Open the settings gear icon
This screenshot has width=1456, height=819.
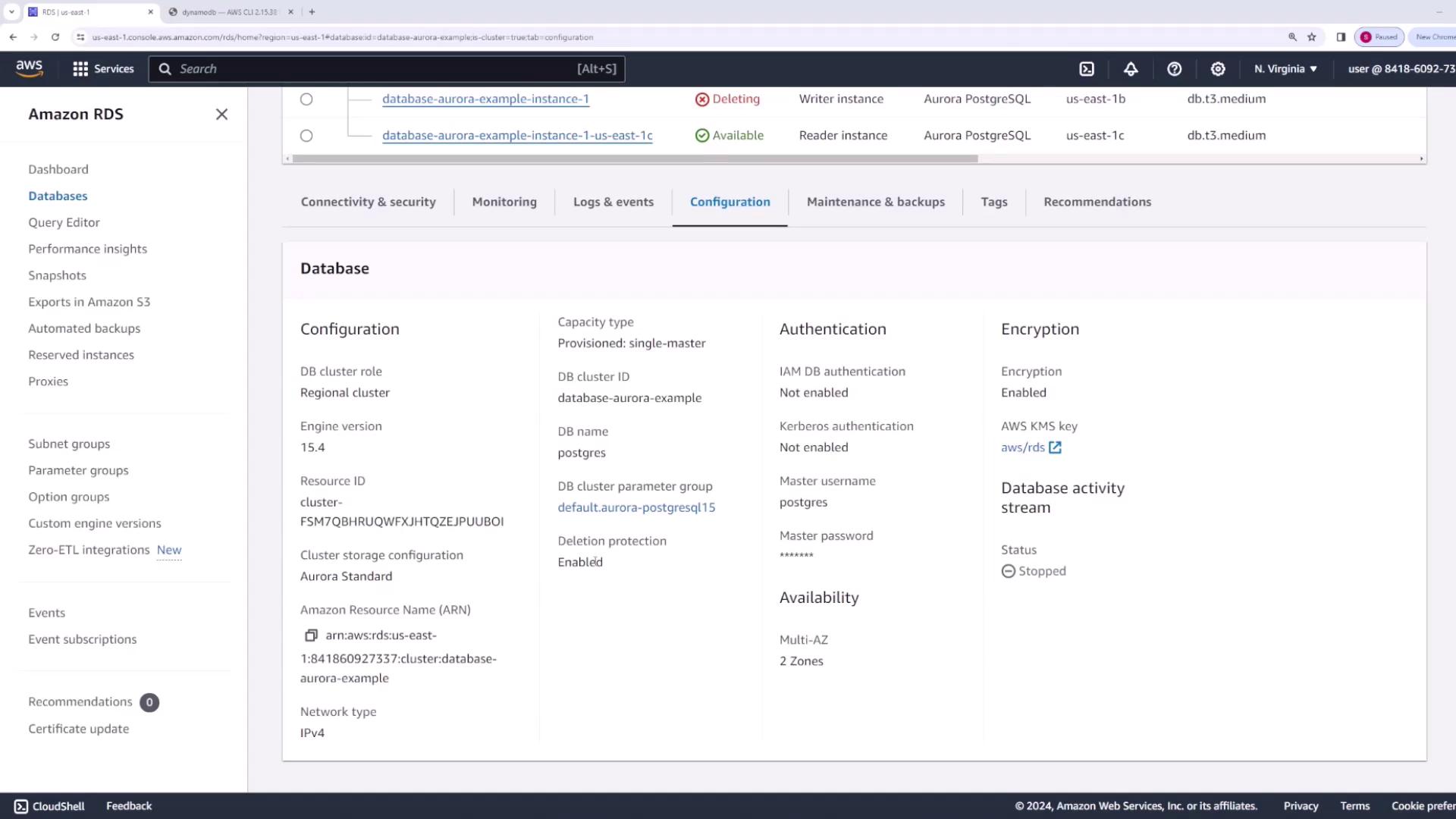click(x=1218, y=69)
